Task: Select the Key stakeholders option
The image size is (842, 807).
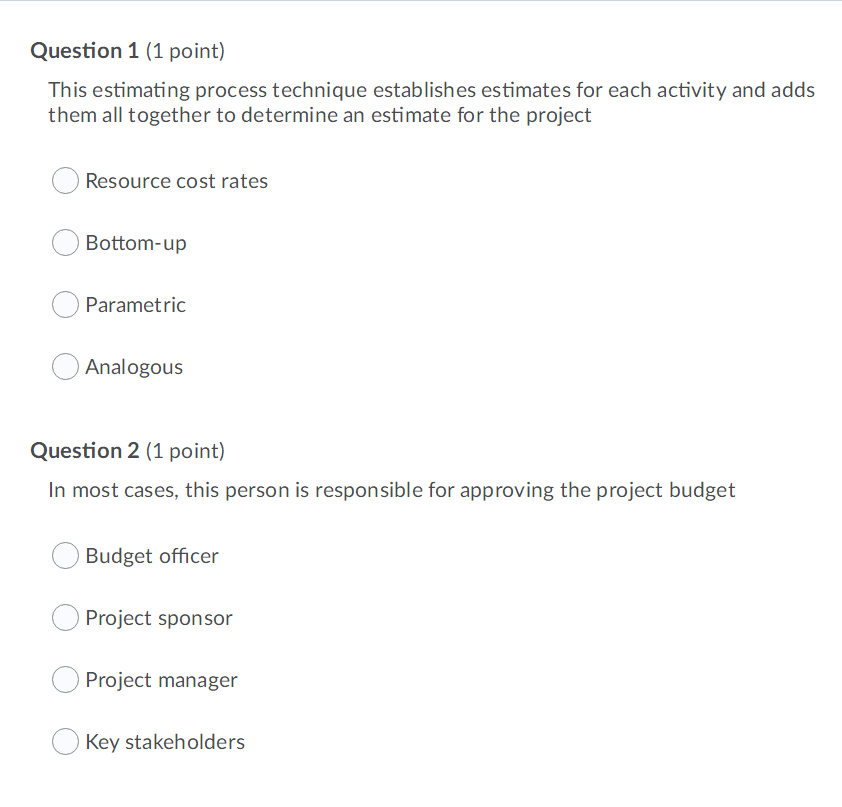Action: [x=65, y=741]
